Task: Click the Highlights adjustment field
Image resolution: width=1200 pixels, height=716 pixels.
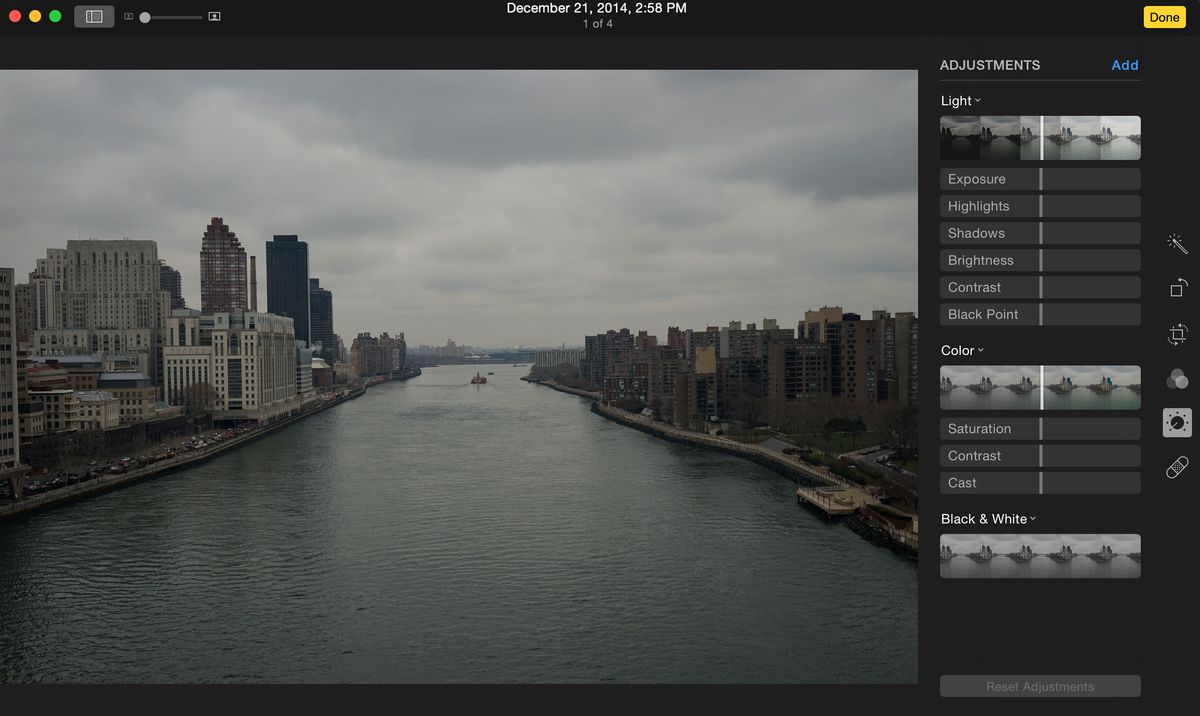Action: pyautogui.click(x=1040, y=205)
